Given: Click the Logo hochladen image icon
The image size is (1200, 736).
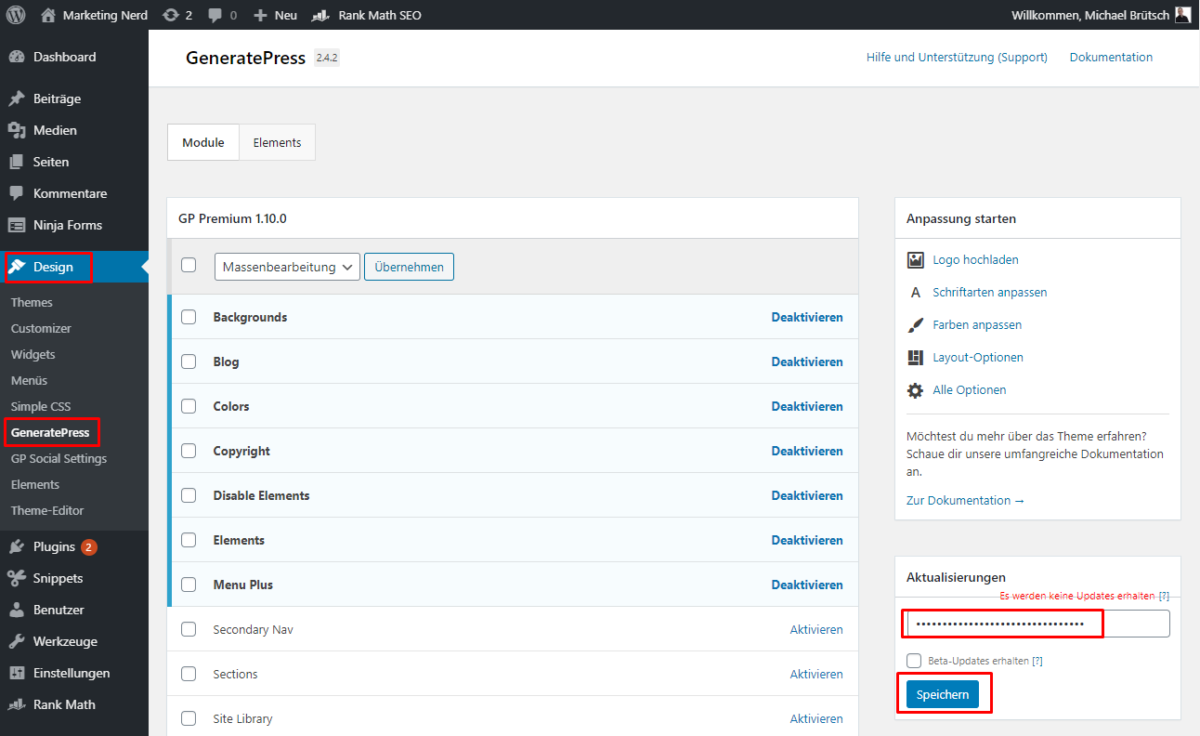Looking at the screenshot, I should (x=915, y=260).
